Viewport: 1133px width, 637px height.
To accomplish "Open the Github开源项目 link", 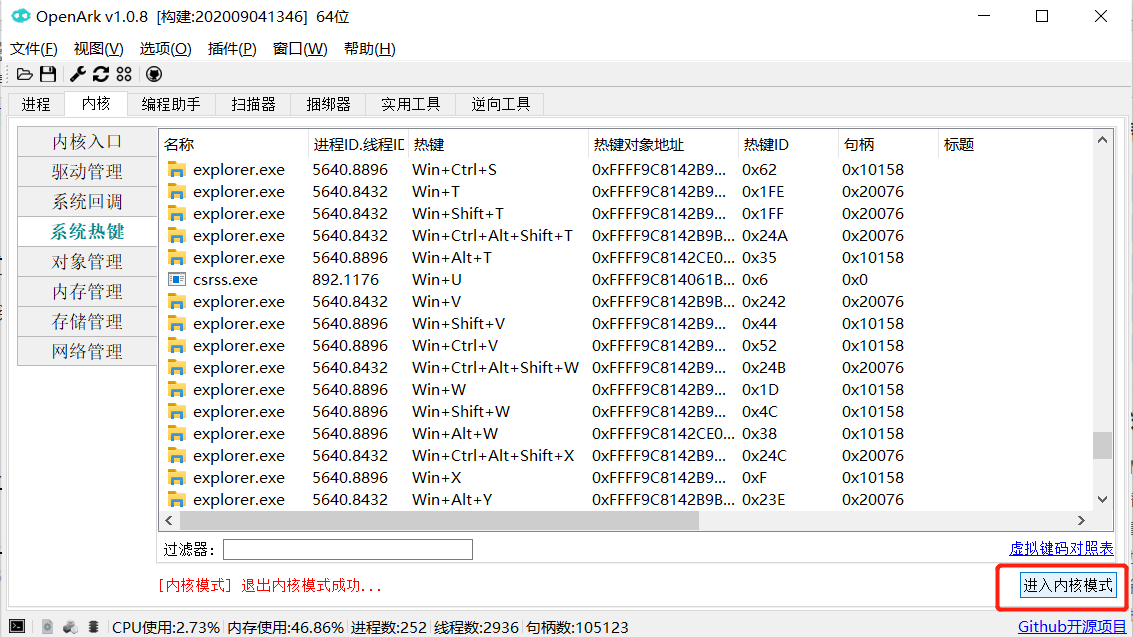I will [1072, 626].
